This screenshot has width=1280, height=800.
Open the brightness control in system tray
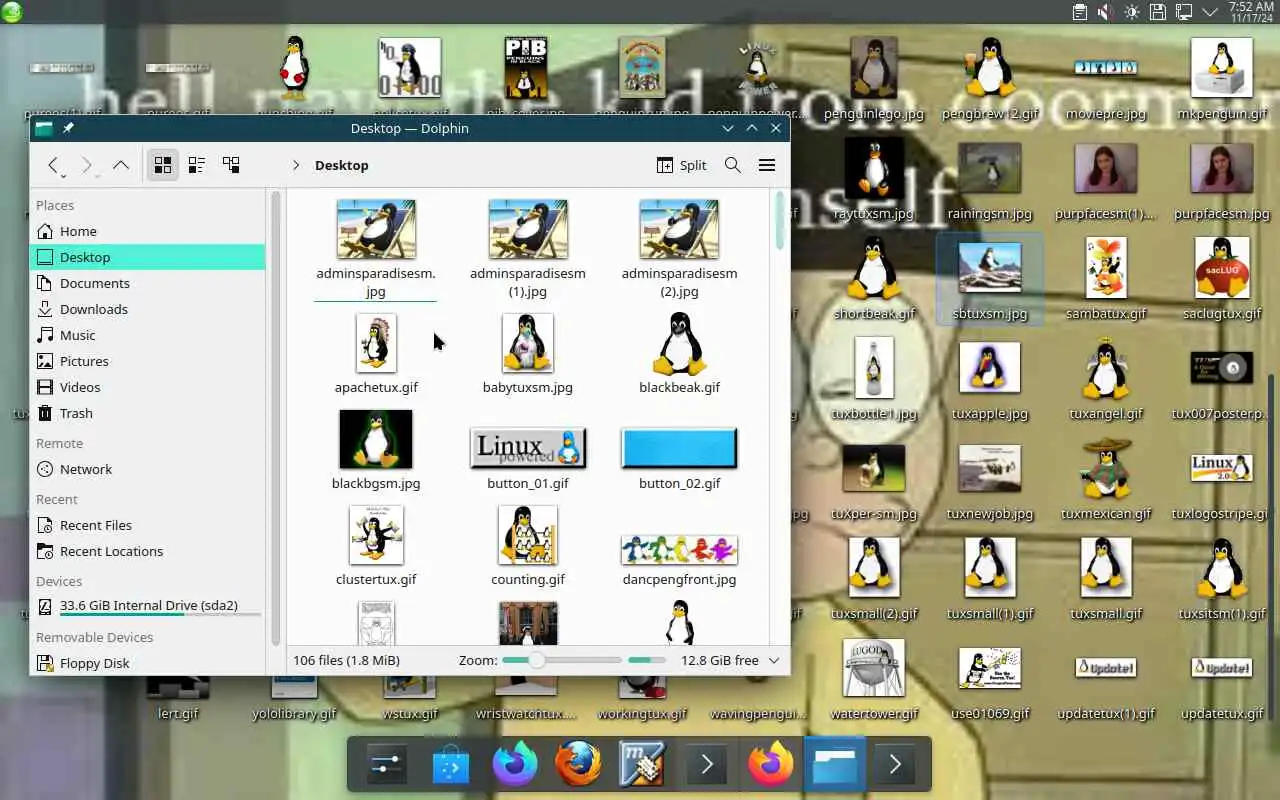(x=1132, y=12)
